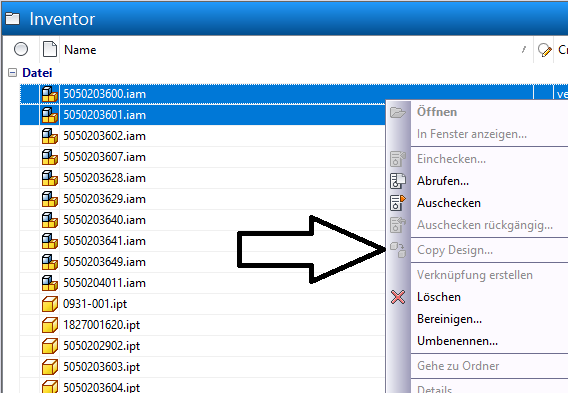Collapse the Datei group

click(x=12, y=73)
